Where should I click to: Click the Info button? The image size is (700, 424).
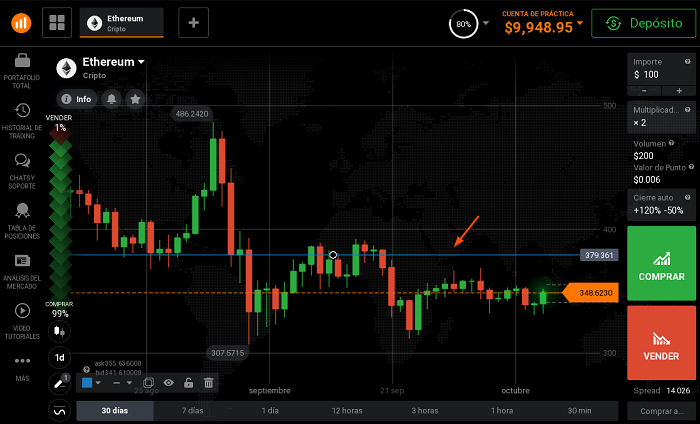pos(76,99)
